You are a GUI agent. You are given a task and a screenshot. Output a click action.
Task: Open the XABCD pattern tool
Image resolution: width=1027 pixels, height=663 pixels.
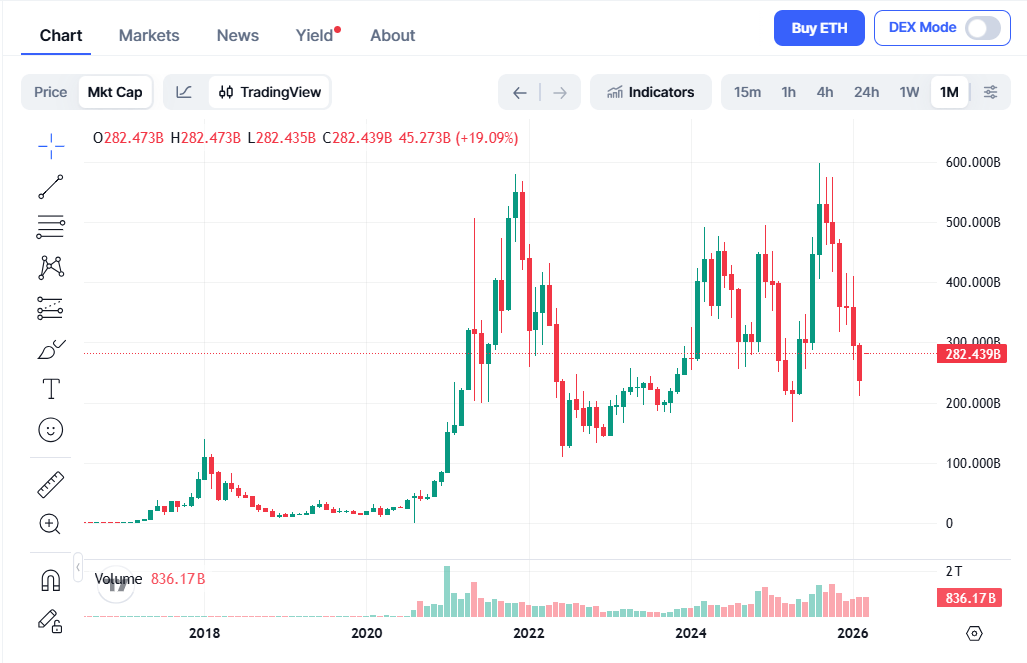(50, 266)
